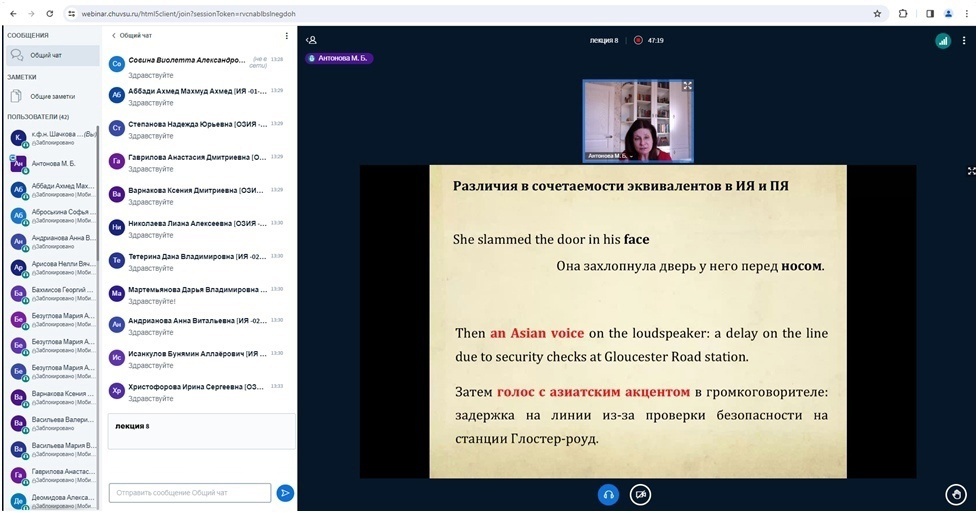Viewport: 978px width, 513px height.
Task: Click chat avatar Со of Совина Виолетта
Action: click(117, 64)
